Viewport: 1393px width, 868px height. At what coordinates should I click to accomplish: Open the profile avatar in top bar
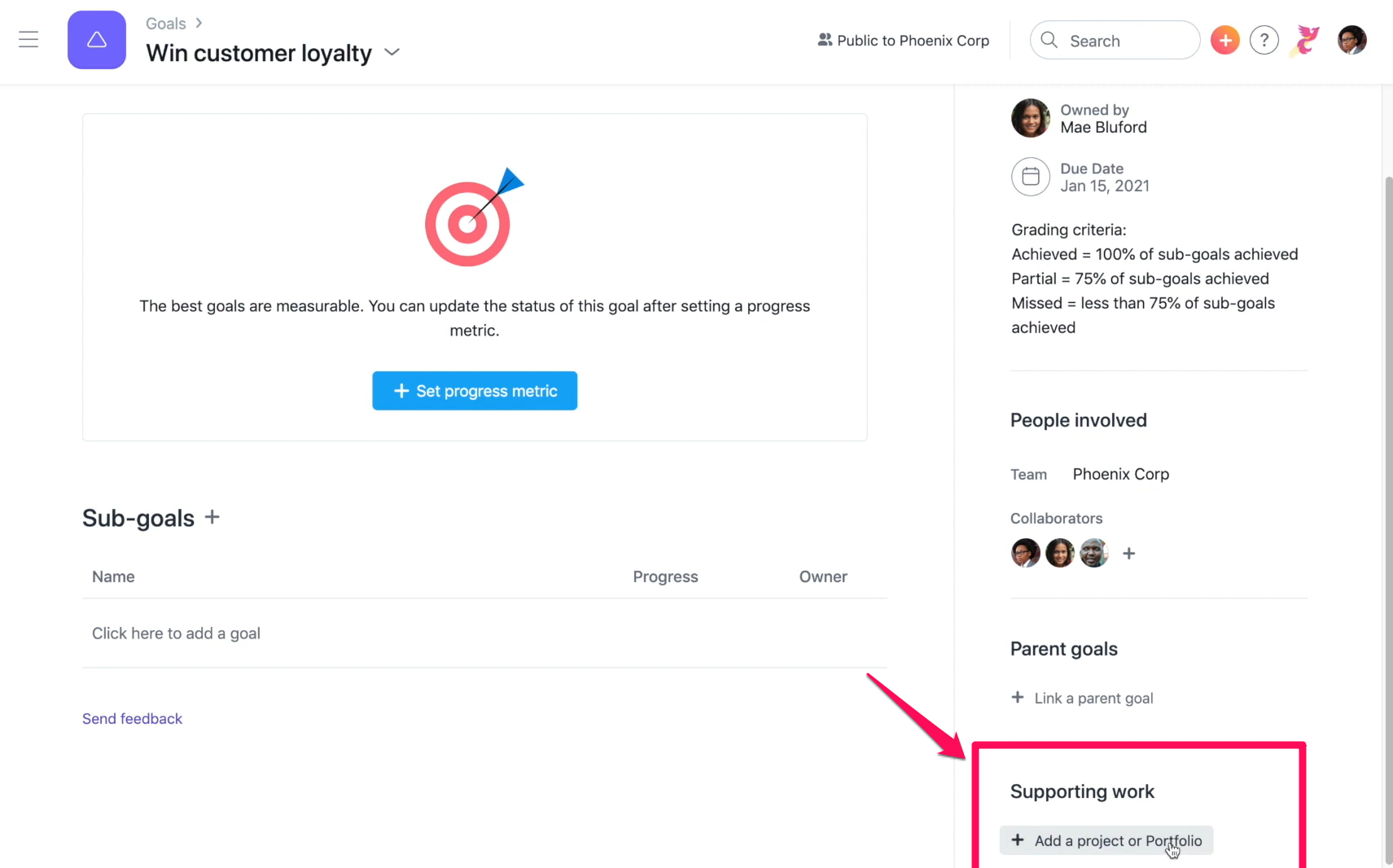point(1351,40)
